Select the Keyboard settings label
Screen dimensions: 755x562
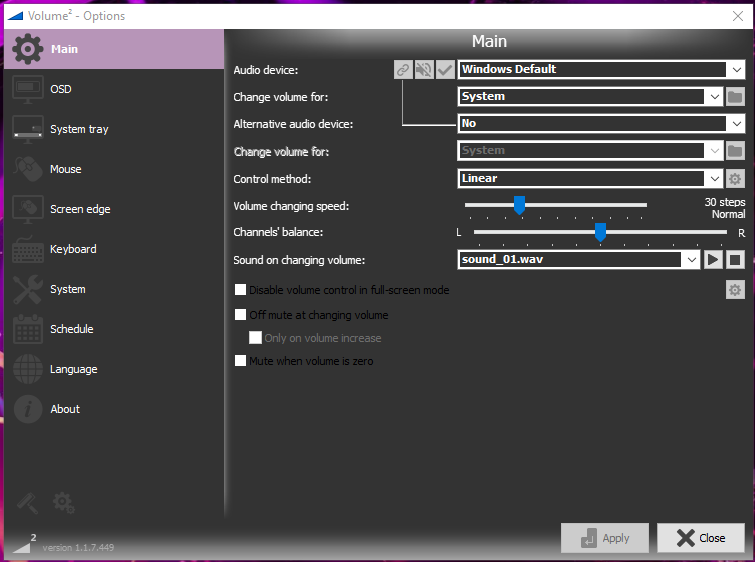point(73,249)
